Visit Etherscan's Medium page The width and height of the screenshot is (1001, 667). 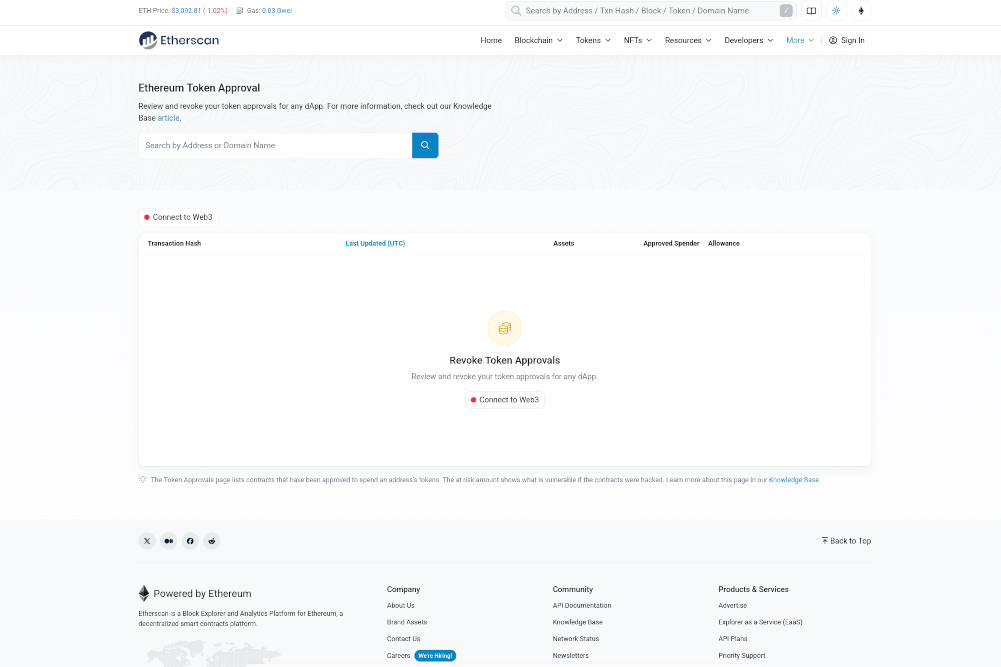tap(168, 540)
